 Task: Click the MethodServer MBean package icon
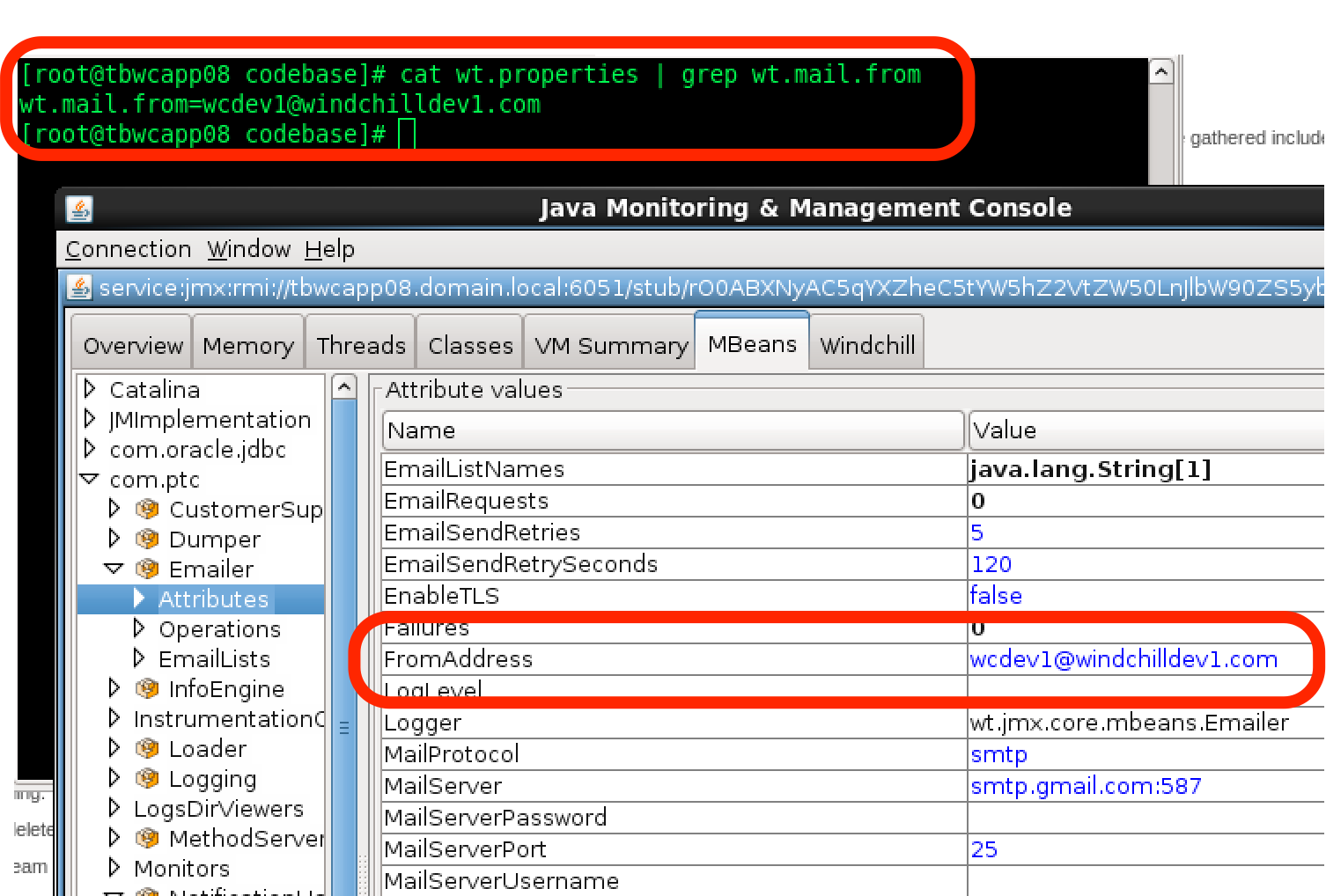coord(147,839)
